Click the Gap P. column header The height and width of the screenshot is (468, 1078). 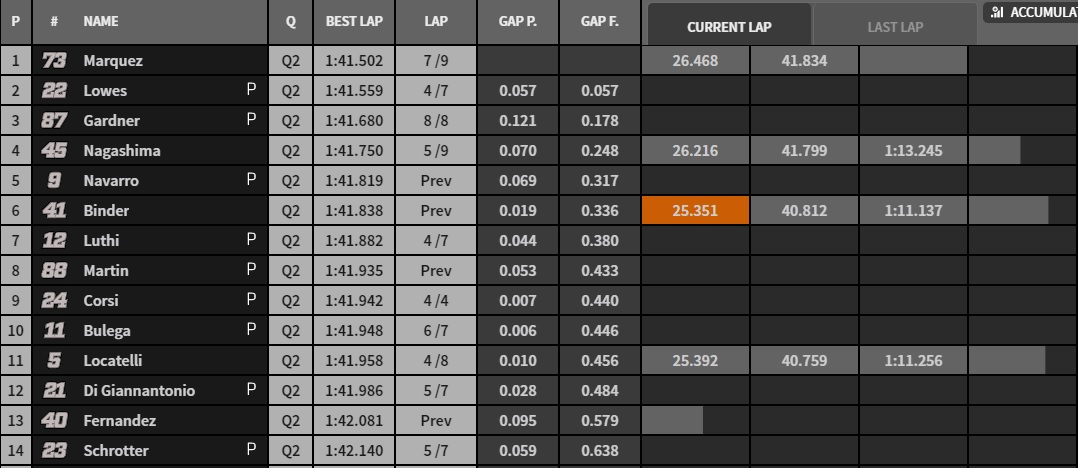click(518, 21)
